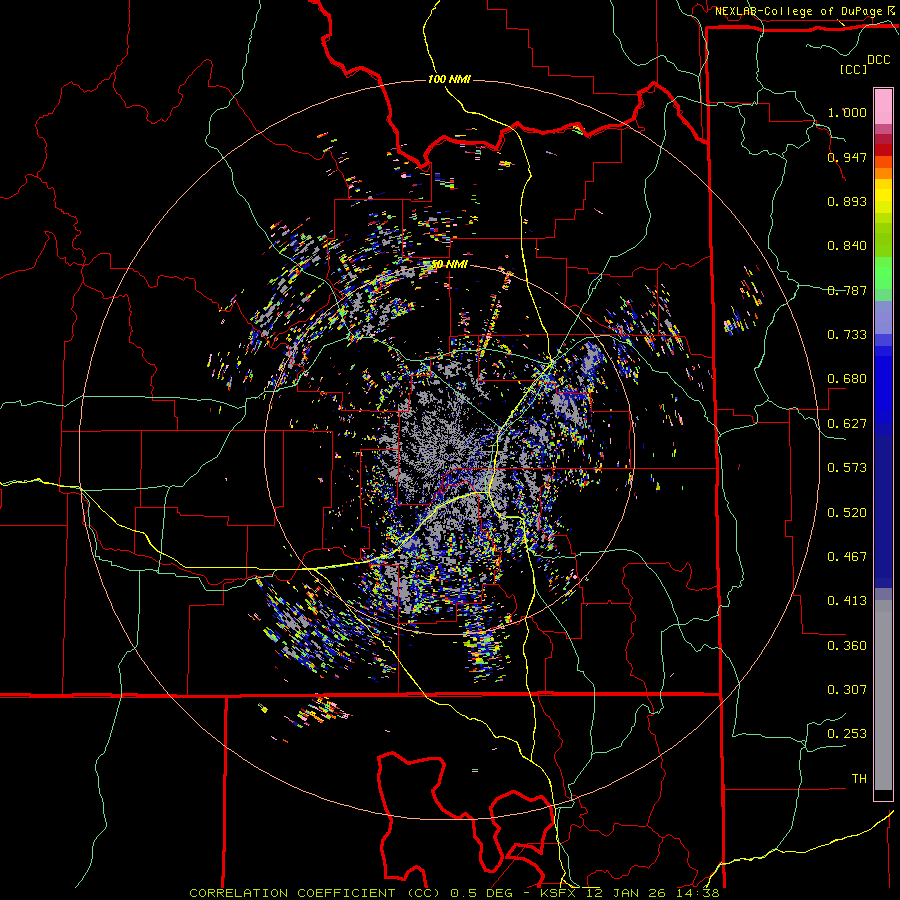Select the 0.947 legend value

click(847, 157)
